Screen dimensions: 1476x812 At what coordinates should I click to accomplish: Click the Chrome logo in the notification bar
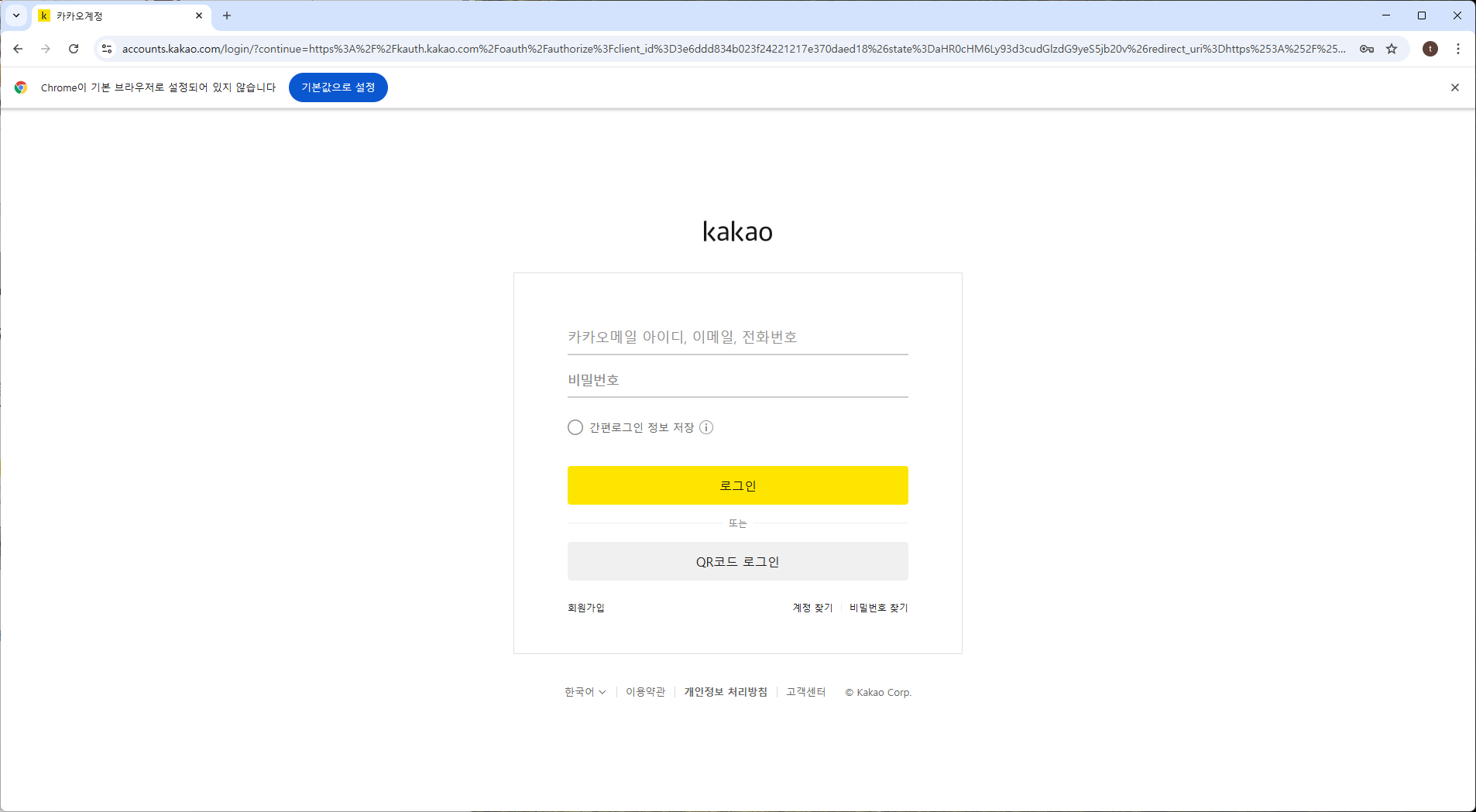pyautogui.click(x=21, y=87)
